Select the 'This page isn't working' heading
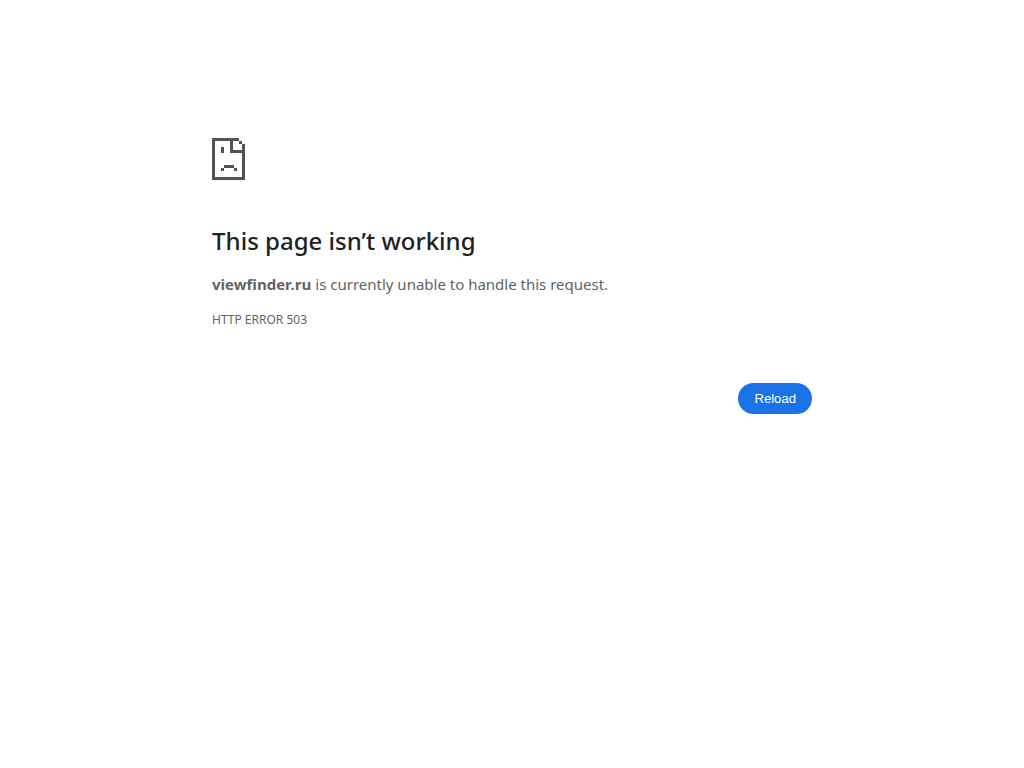 click(344, 242)
